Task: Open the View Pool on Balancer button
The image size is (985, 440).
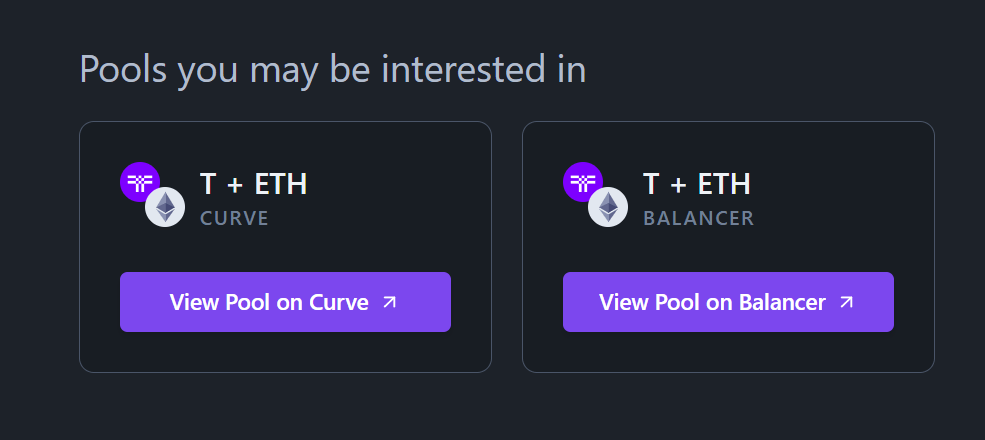Action: [728, 302]
